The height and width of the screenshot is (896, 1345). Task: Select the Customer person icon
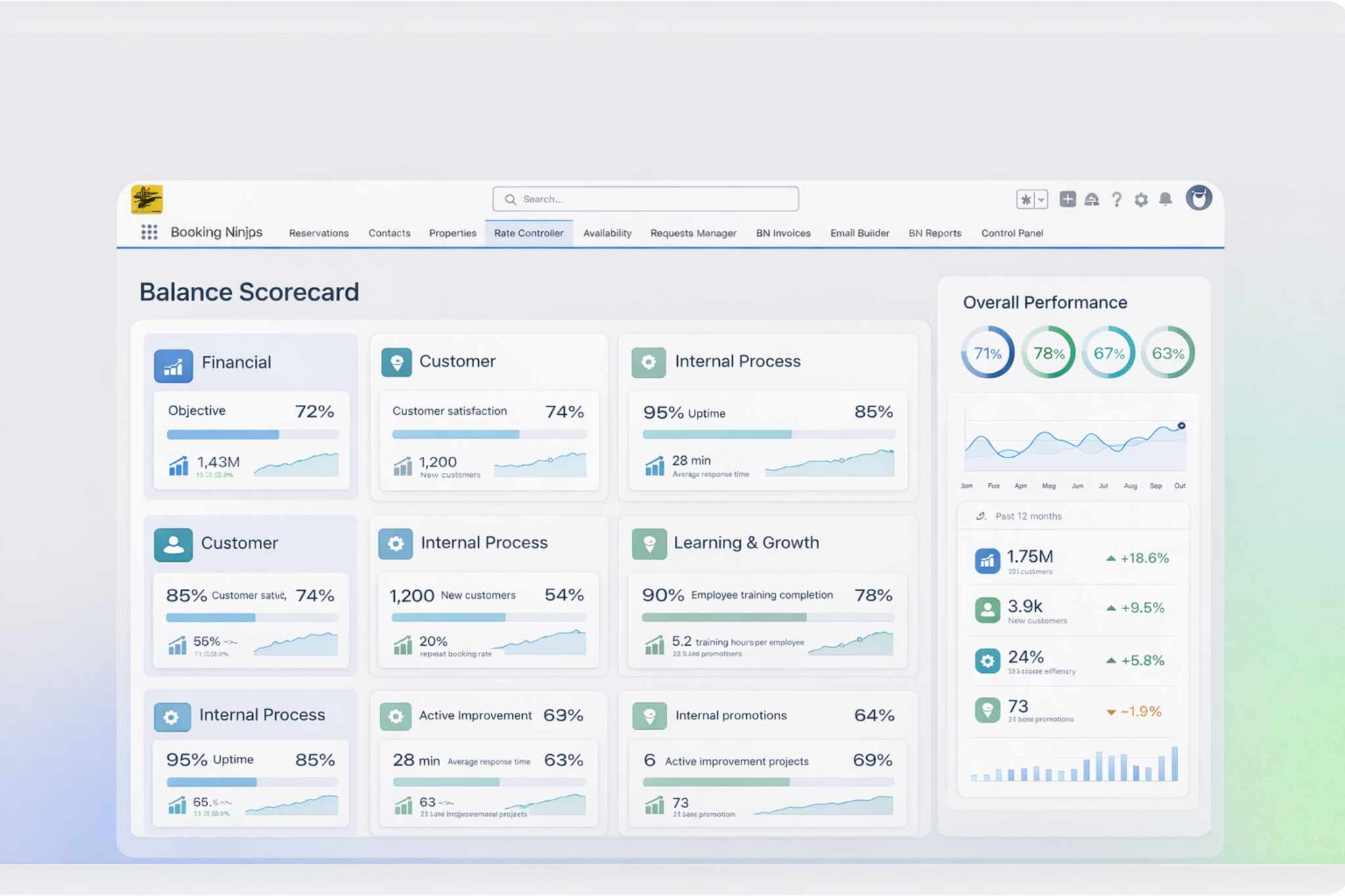(x=173, y=544)
